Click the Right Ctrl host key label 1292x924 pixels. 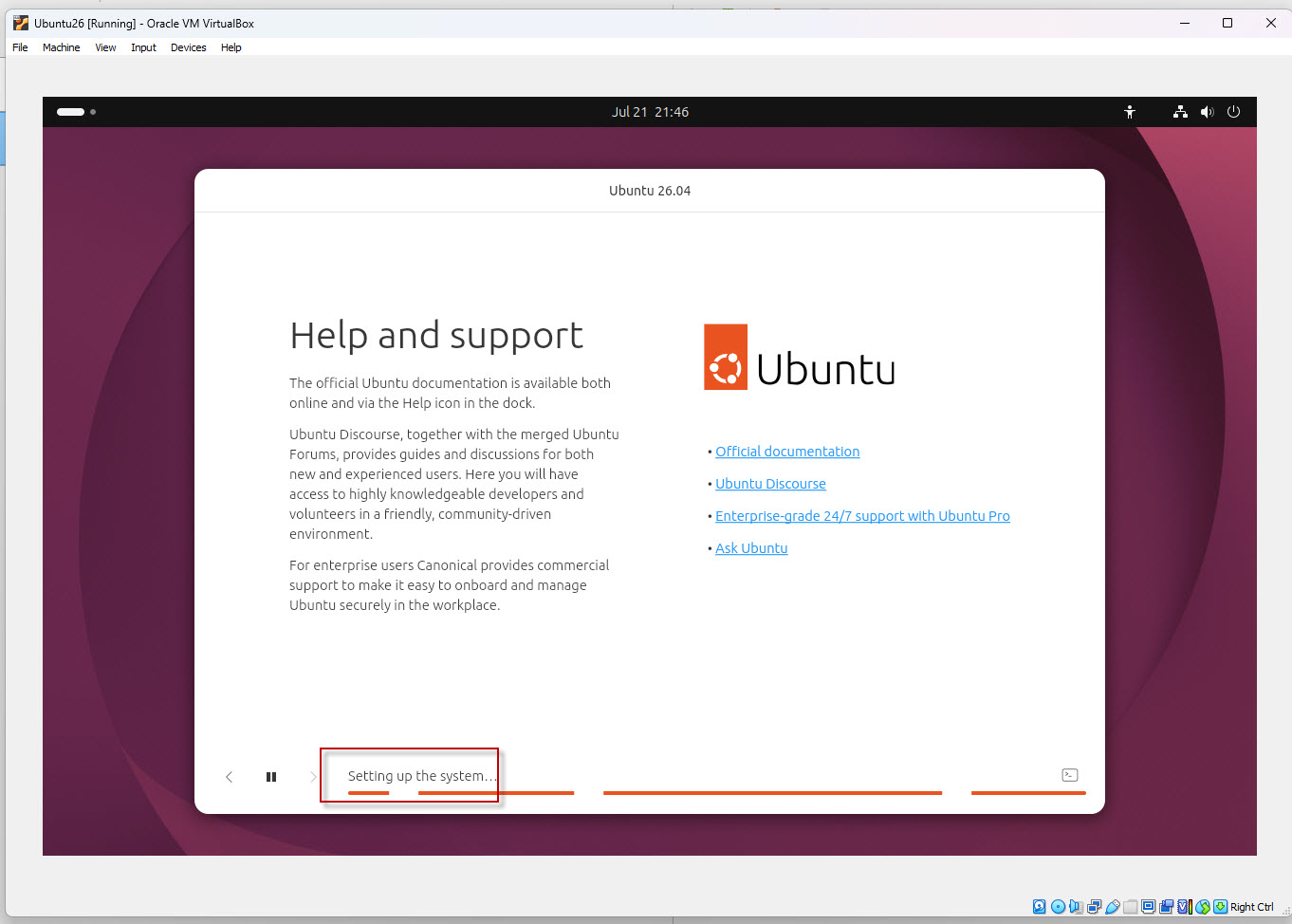(x=1252, y=907)
